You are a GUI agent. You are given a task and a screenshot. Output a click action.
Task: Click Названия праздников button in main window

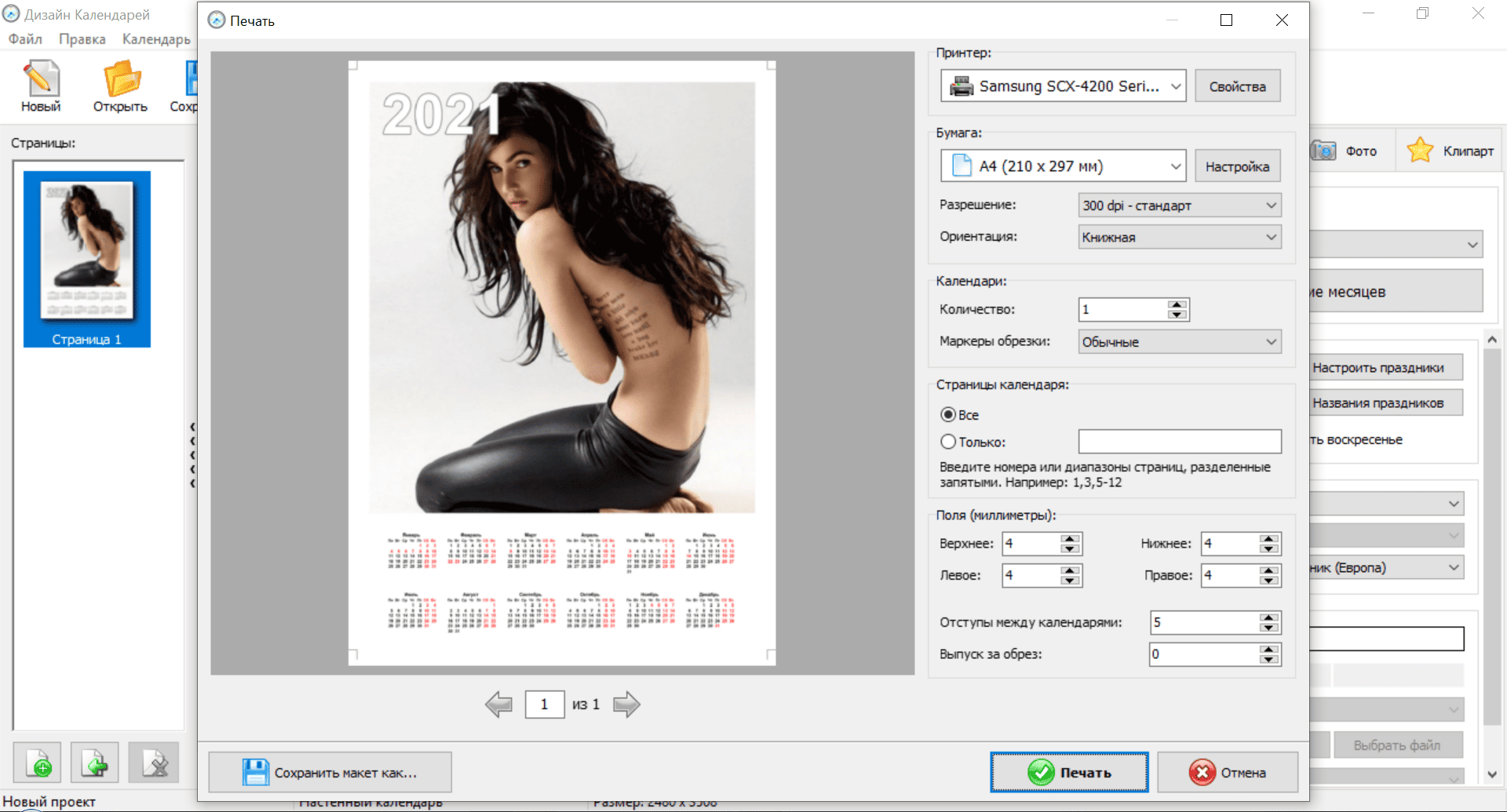(x=1386, y=402)
